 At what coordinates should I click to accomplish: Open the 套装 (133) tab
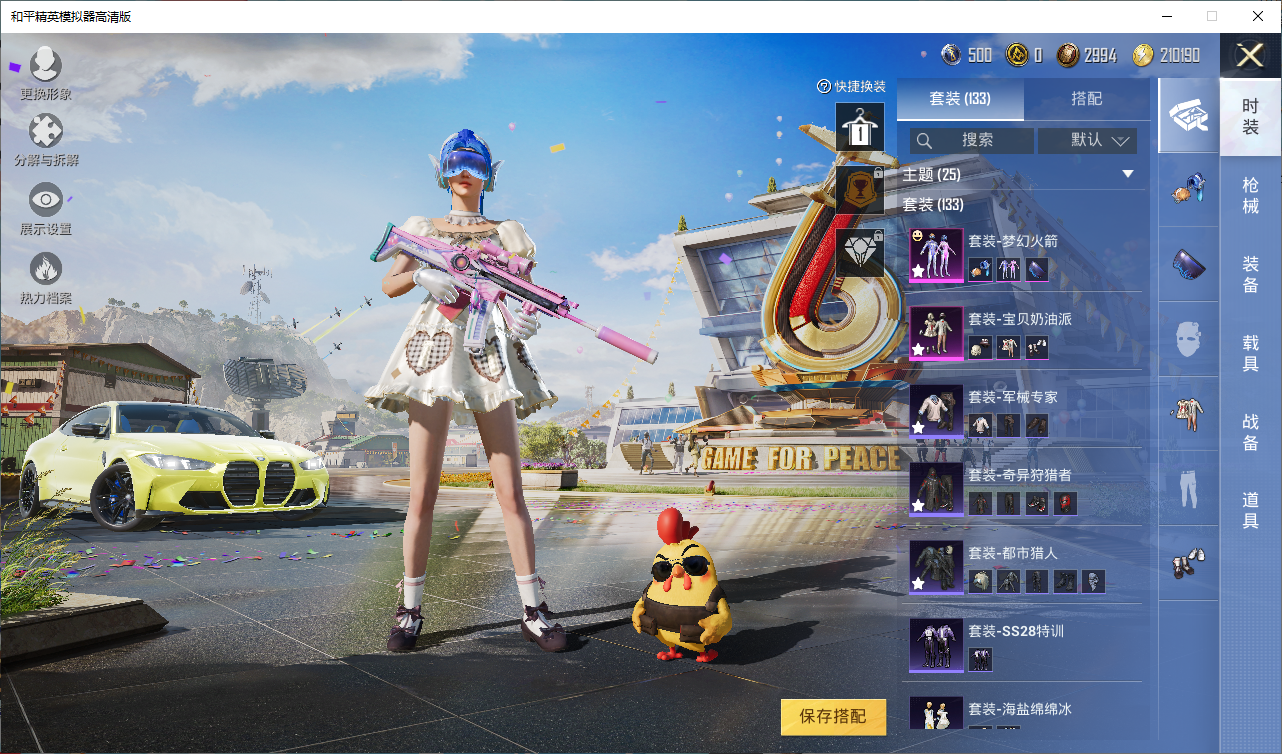[x=960, y=99]
